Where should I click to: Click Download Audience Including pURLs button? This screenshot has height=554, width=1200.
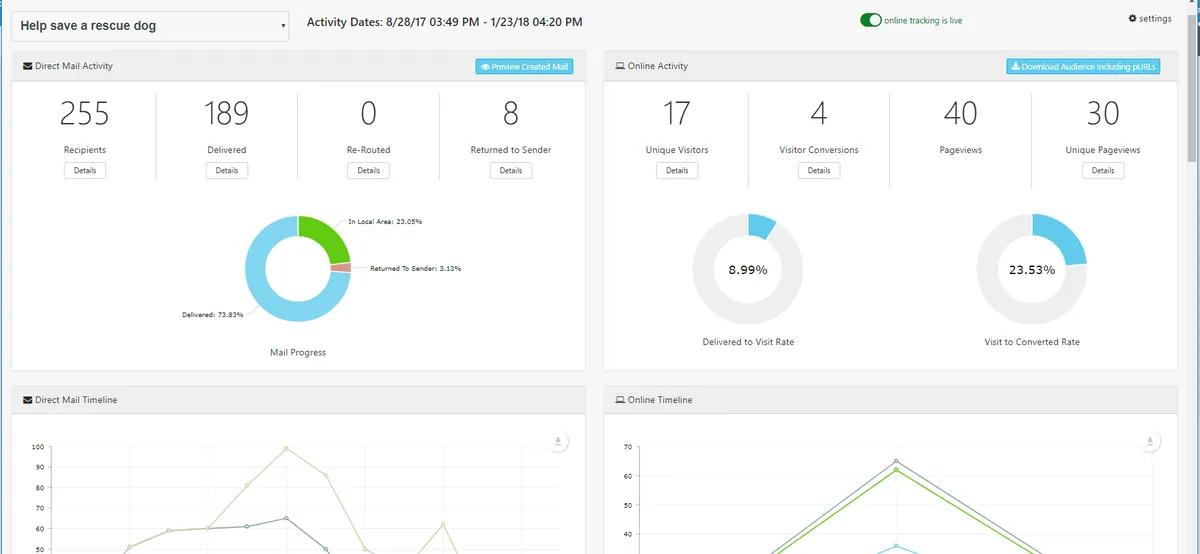click(1083, 67)
